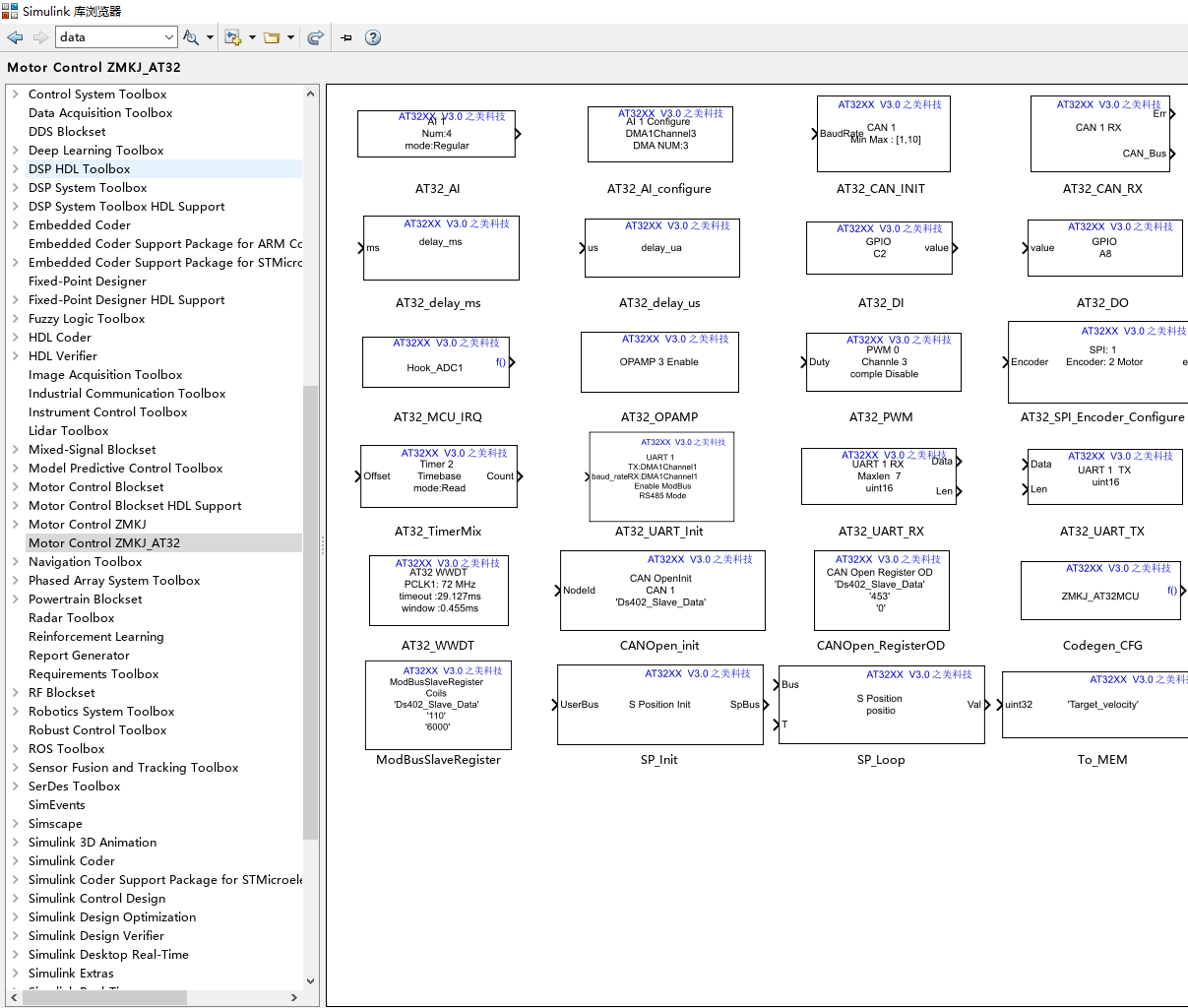Click the open folder icon

272,37
